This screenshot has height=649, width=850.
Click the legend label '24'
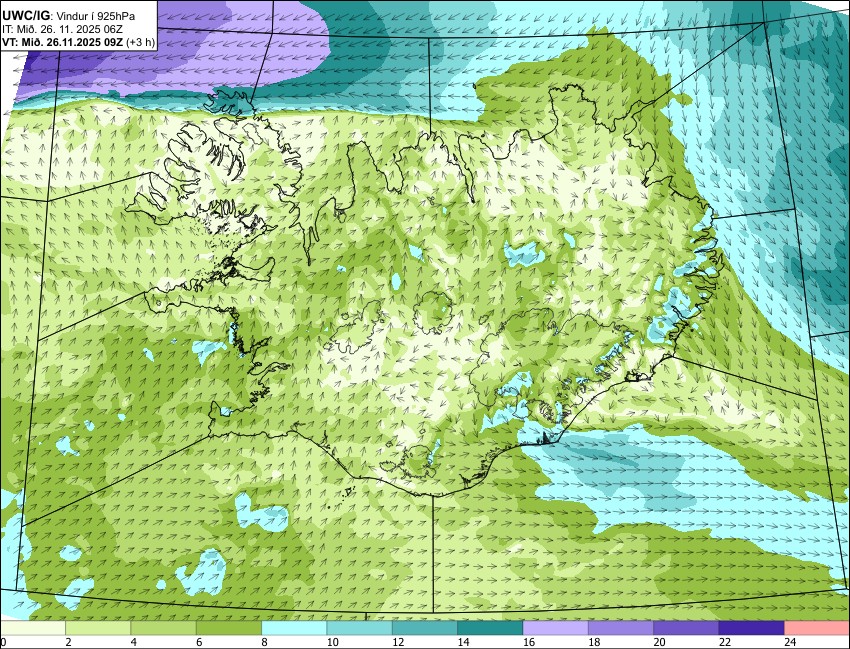[x=790, y=642]
